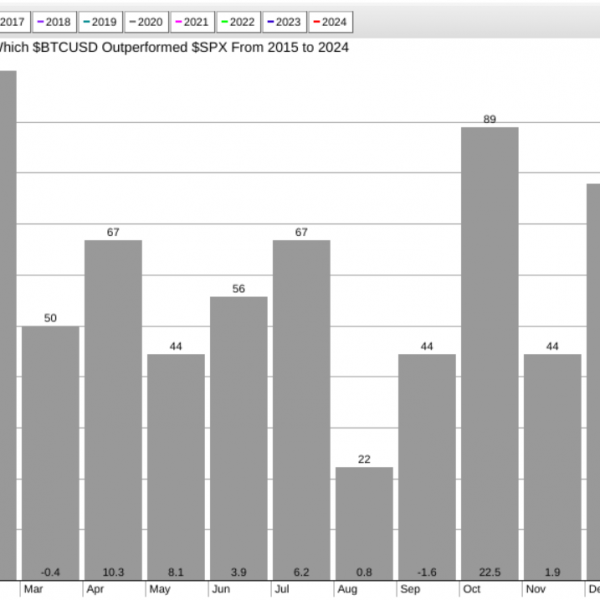Click the June bar labeled 56
This screenshot has height=600, width=600.
[239, 439]
